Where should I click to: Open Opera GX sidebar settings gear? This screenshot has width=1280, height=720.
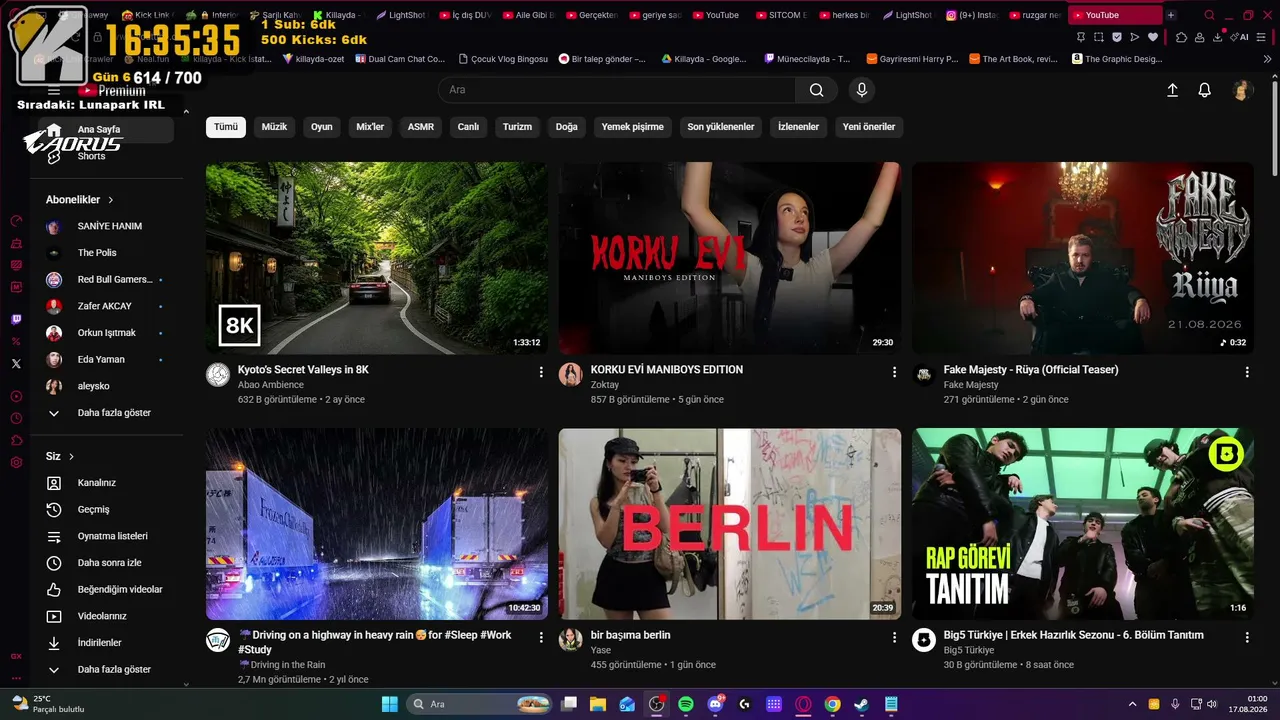coord(16,462)
